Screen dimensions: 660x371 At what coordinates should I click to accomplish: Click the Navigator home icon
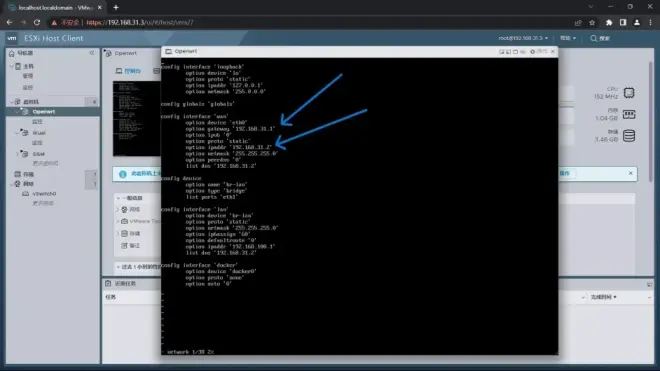pyautogui.click(x=12, y=53)
